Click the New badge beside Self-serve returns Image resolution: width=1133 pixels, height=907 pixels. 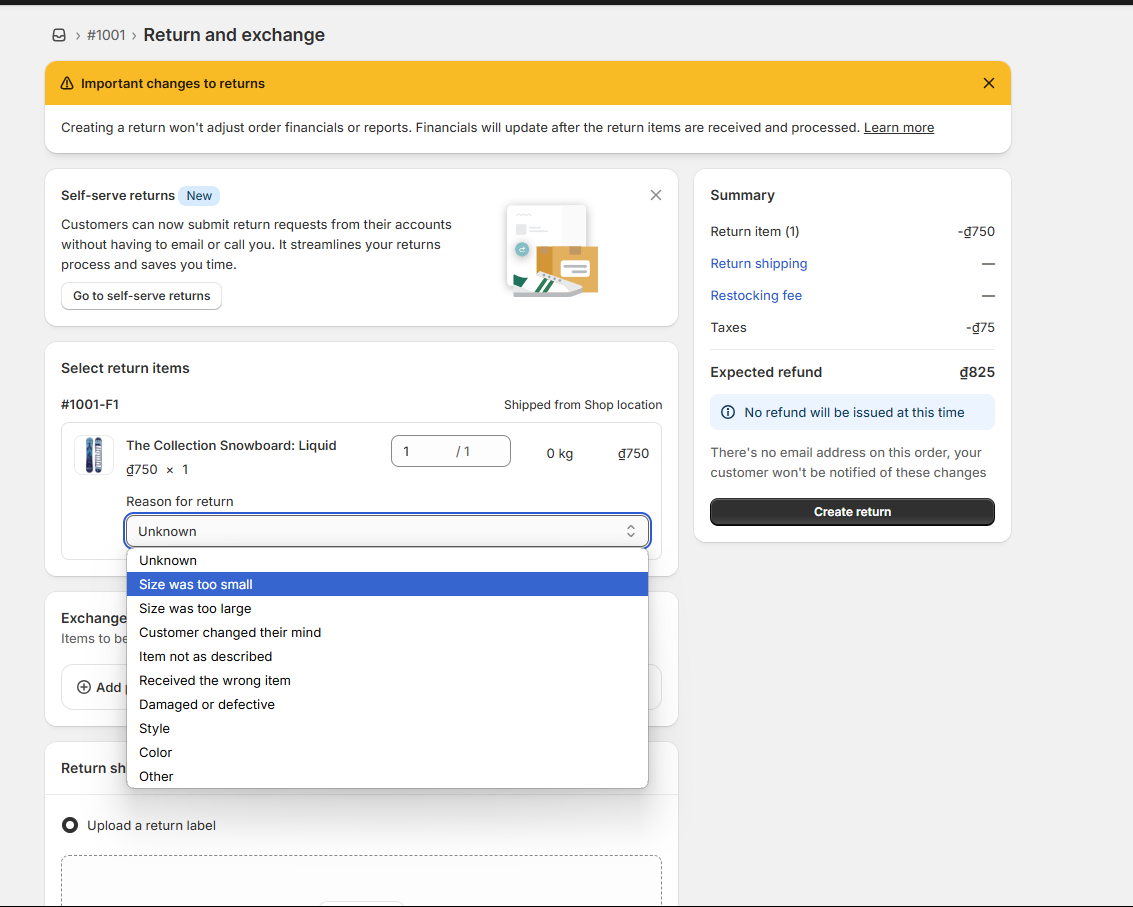[199, 196]
